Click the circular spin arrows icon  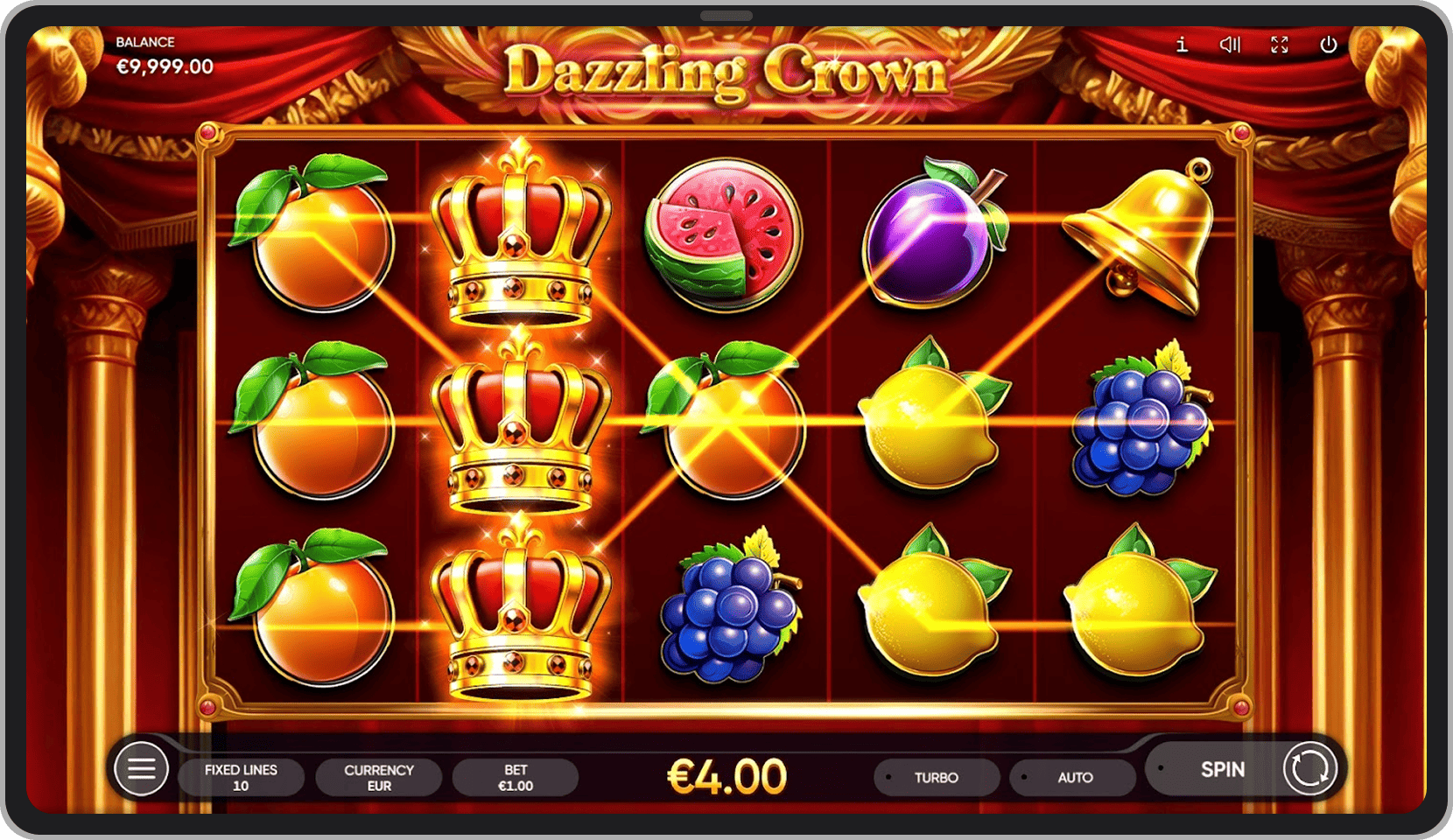(1309, 769)
